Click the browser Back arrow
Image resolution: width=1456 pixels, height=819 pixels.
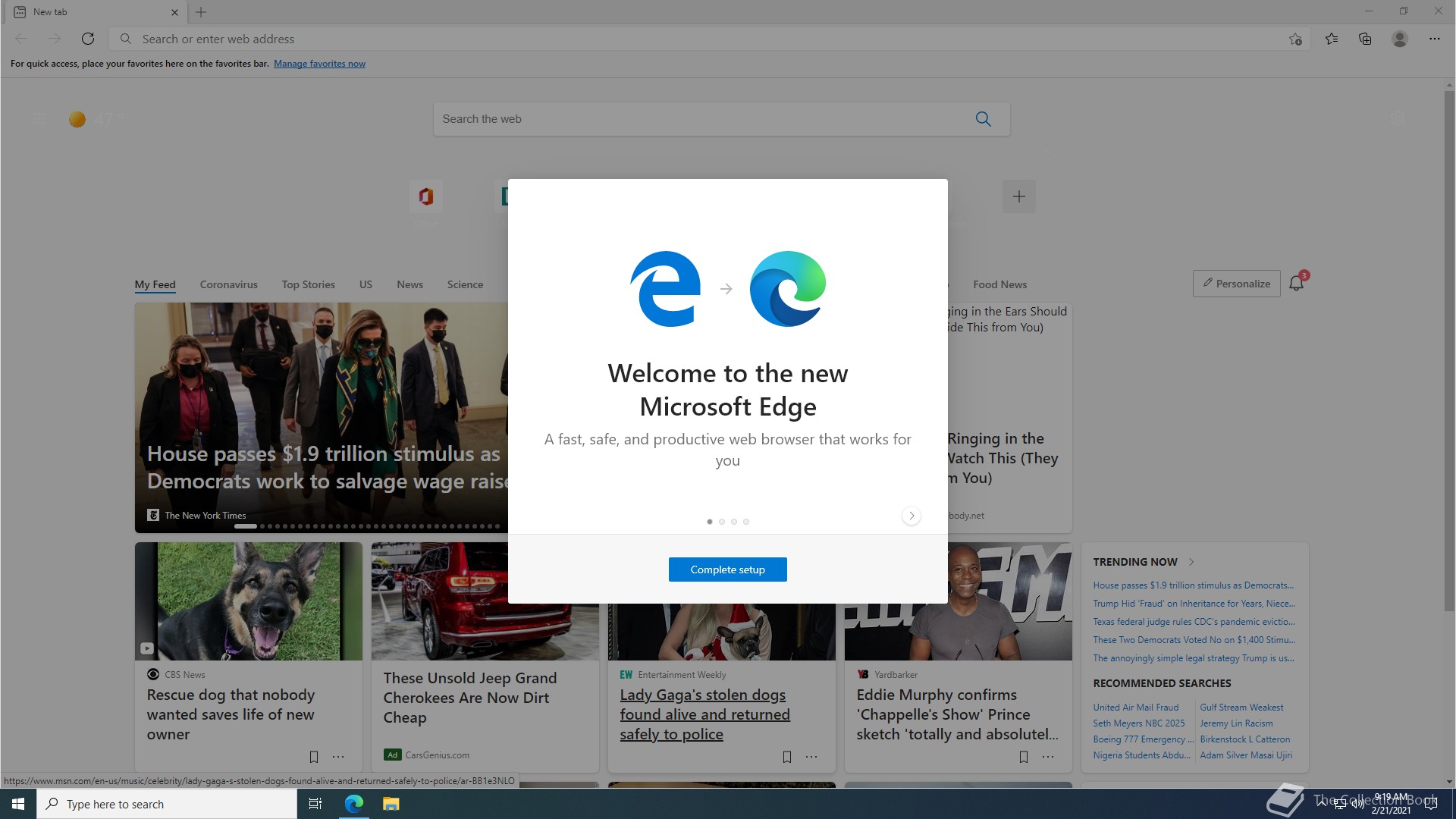[21, 39]
